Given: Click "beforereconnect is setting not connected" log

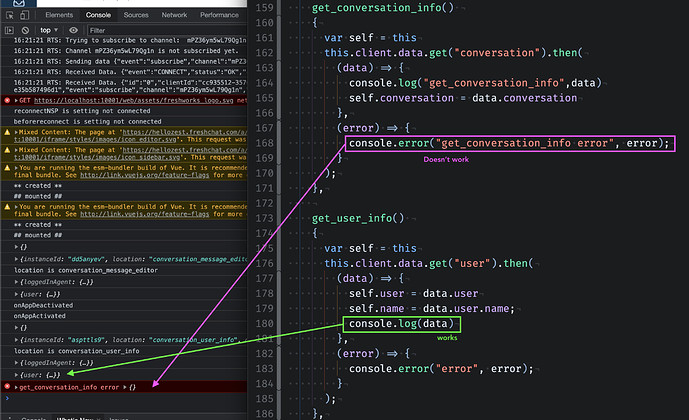Looking at the screenshot, I should tap(87, 122).
